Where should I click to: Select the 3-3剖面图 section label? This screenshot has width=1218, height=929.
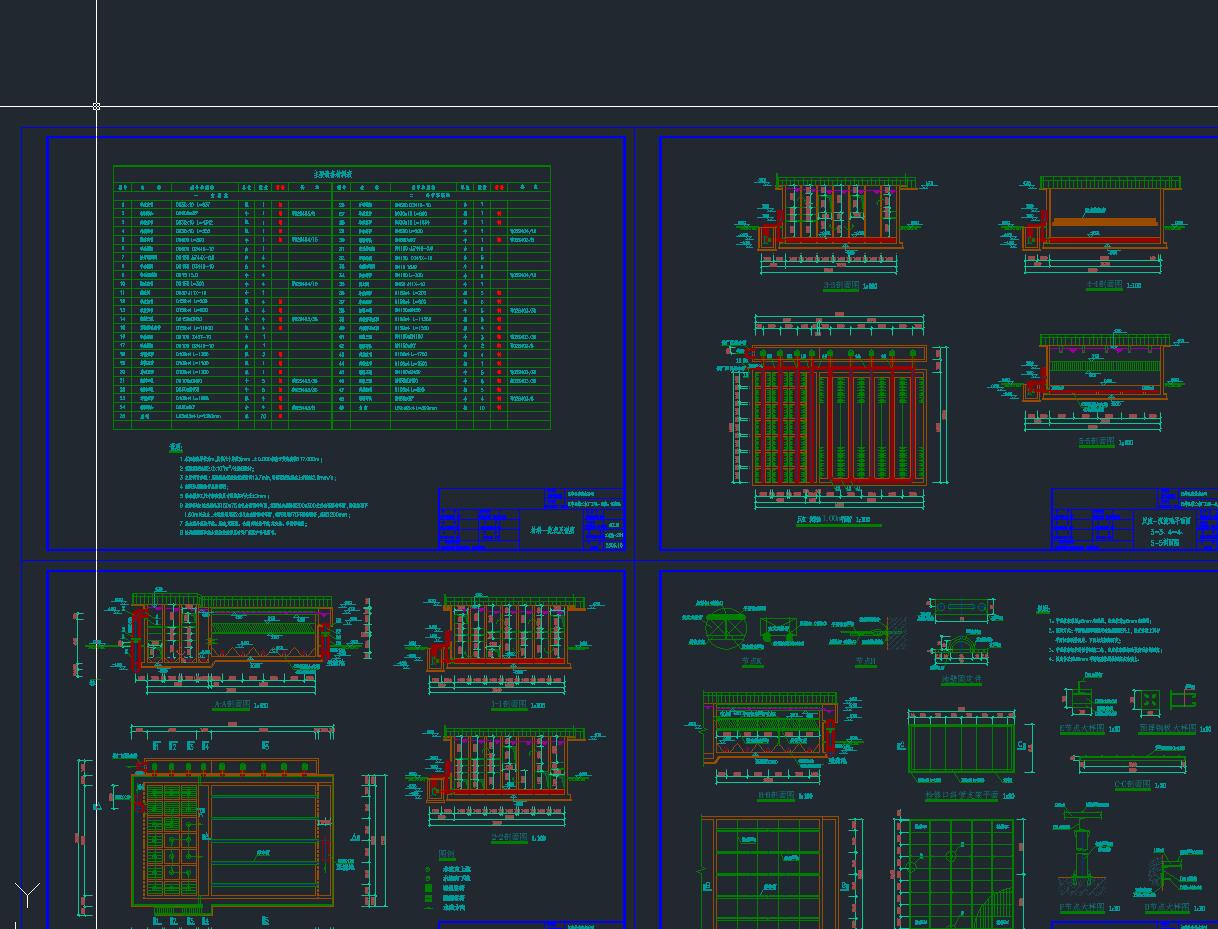pyautogui.click(x=841, y=285)
